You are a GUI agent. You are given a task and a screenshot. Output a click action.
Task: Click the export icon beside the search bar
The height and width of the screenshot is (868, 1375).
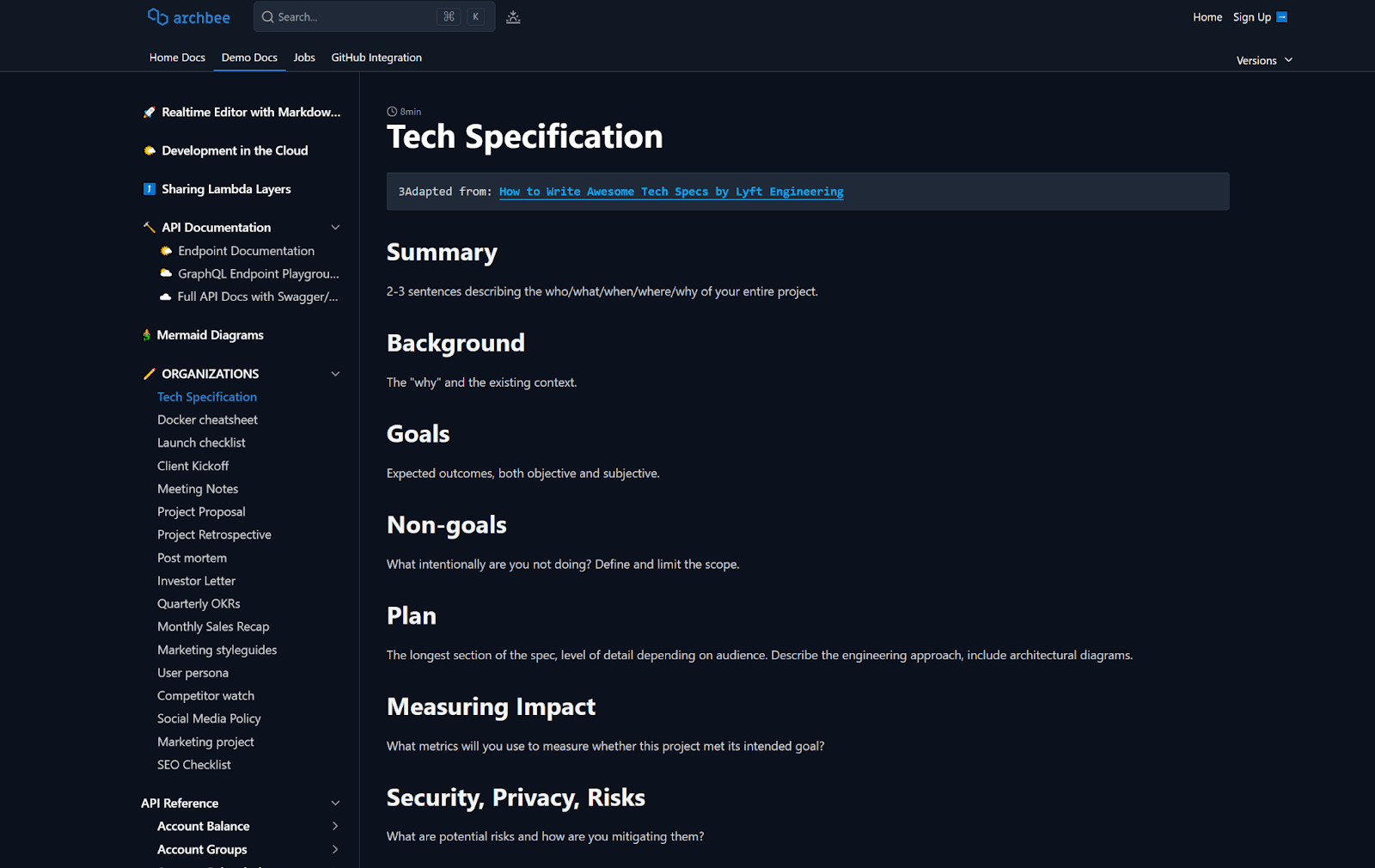(513, 16)
